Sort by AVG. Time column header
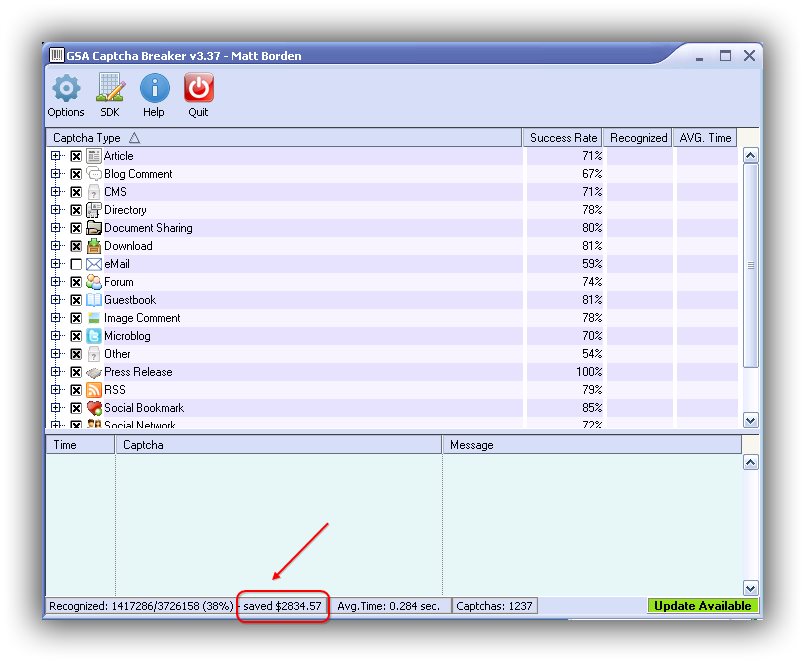805x662 pixels. pos(705,138)
